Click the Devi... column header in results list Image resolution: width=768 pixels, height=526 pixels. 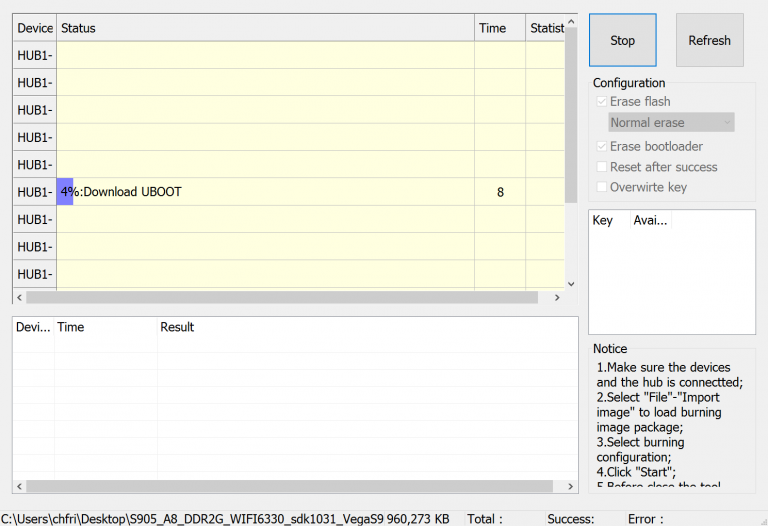(33, 327)
